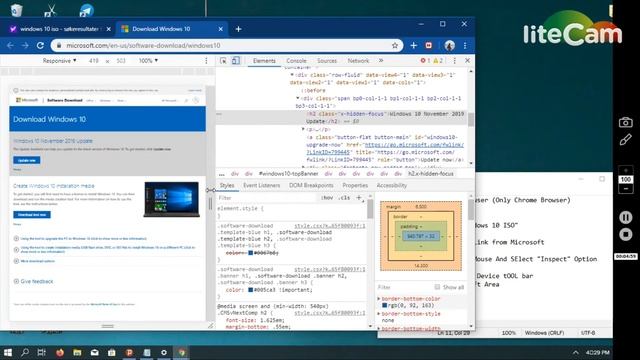Open the Give feedback link
Image resolution: width=640 pixels, height=360 pixels.
[x=37, y=281]
